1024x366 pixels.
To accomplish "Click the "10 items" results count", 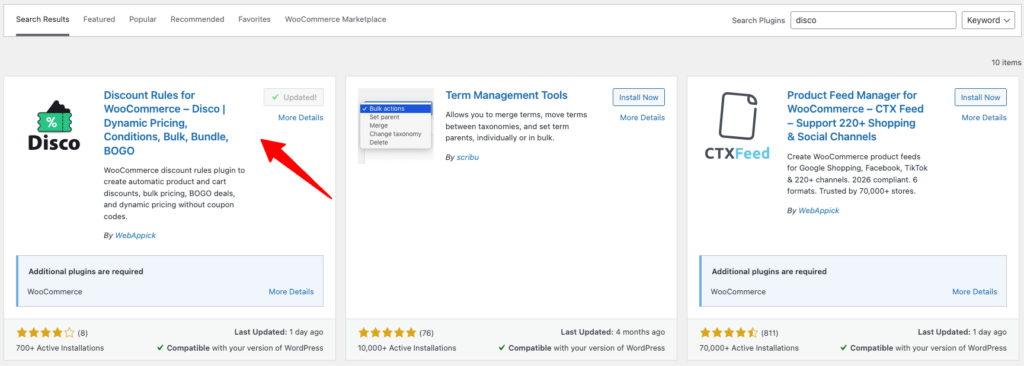I will tap(1006, 63).
